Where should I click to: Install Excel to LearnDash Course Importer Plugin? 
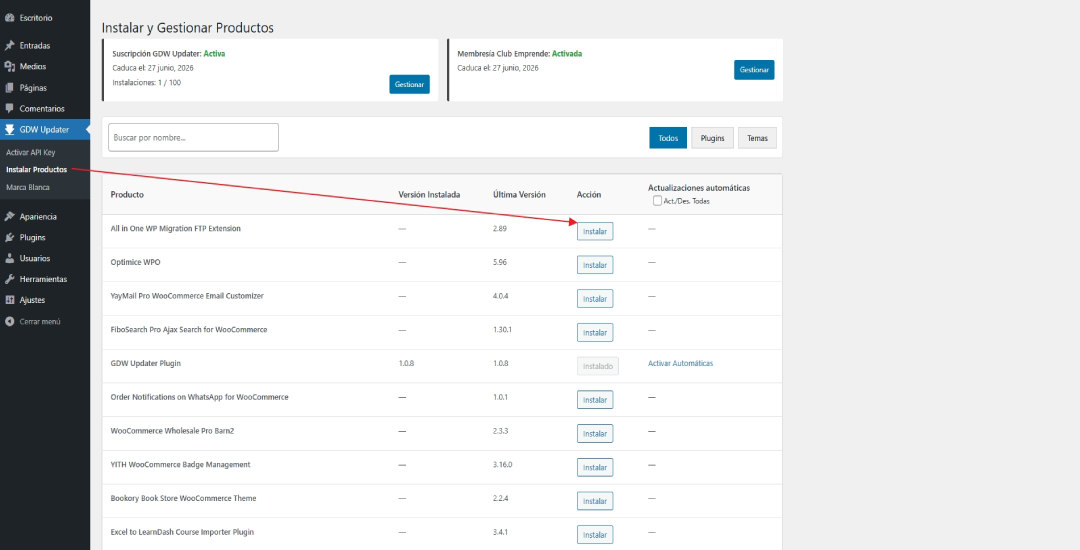tap(595, 535)
